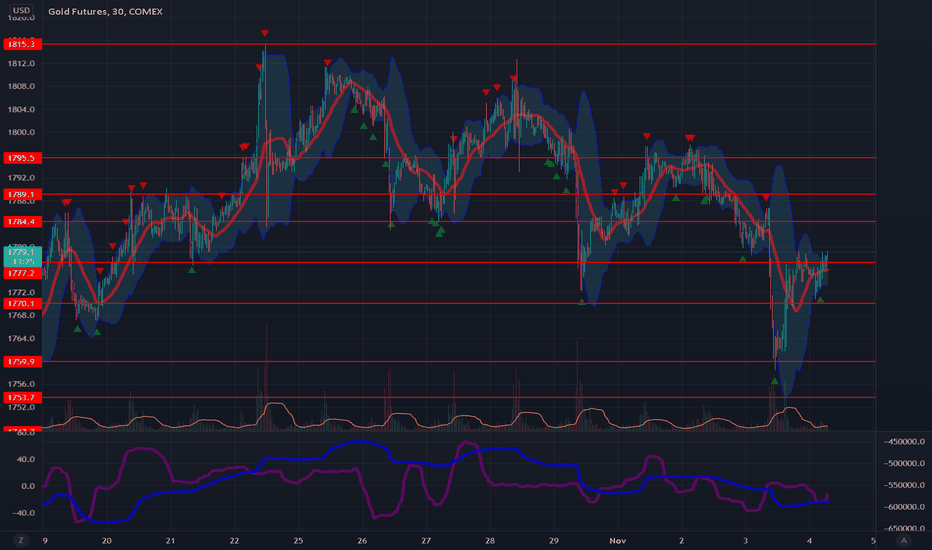Click the date label 29 on the time axis
The width and height of the screenshot is (932, 550).
pyautogui.click(x=553, y=540)
